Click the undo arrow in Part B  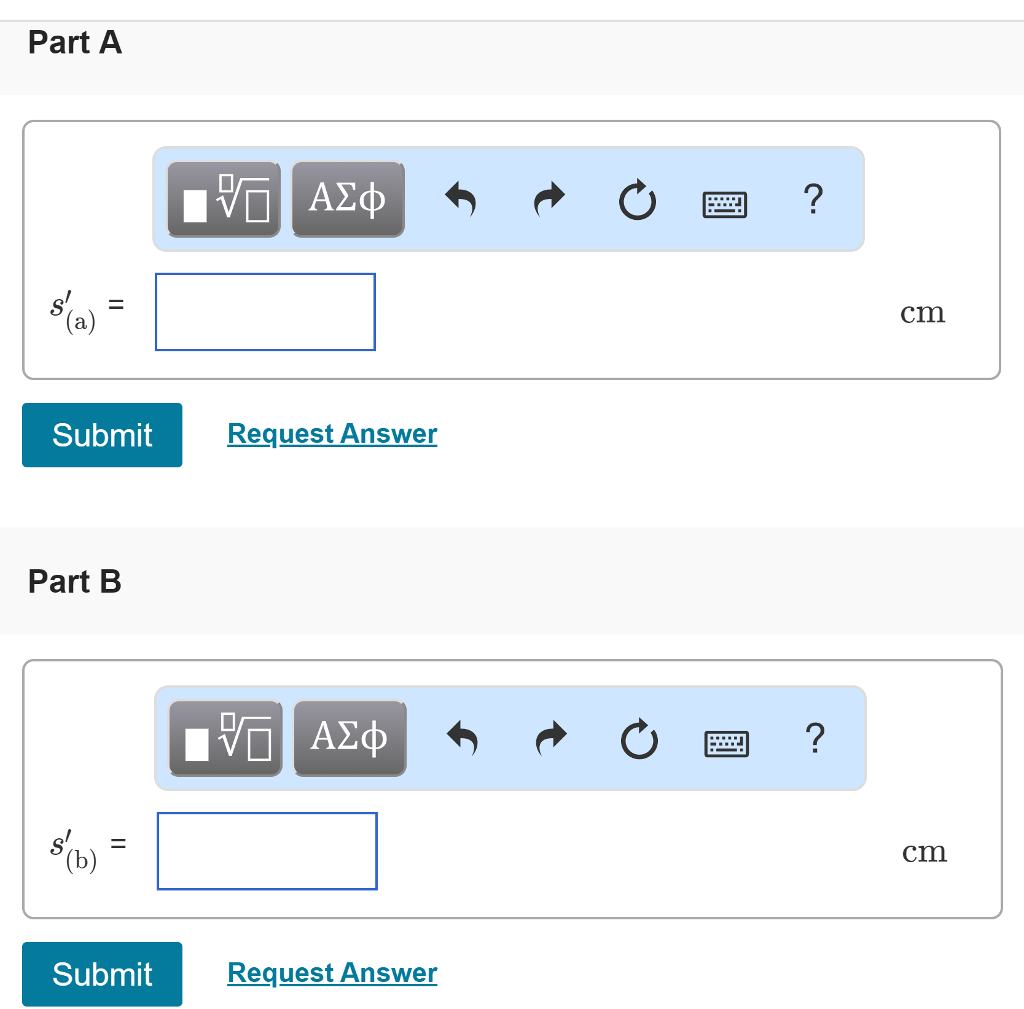(x=462, y=740)
